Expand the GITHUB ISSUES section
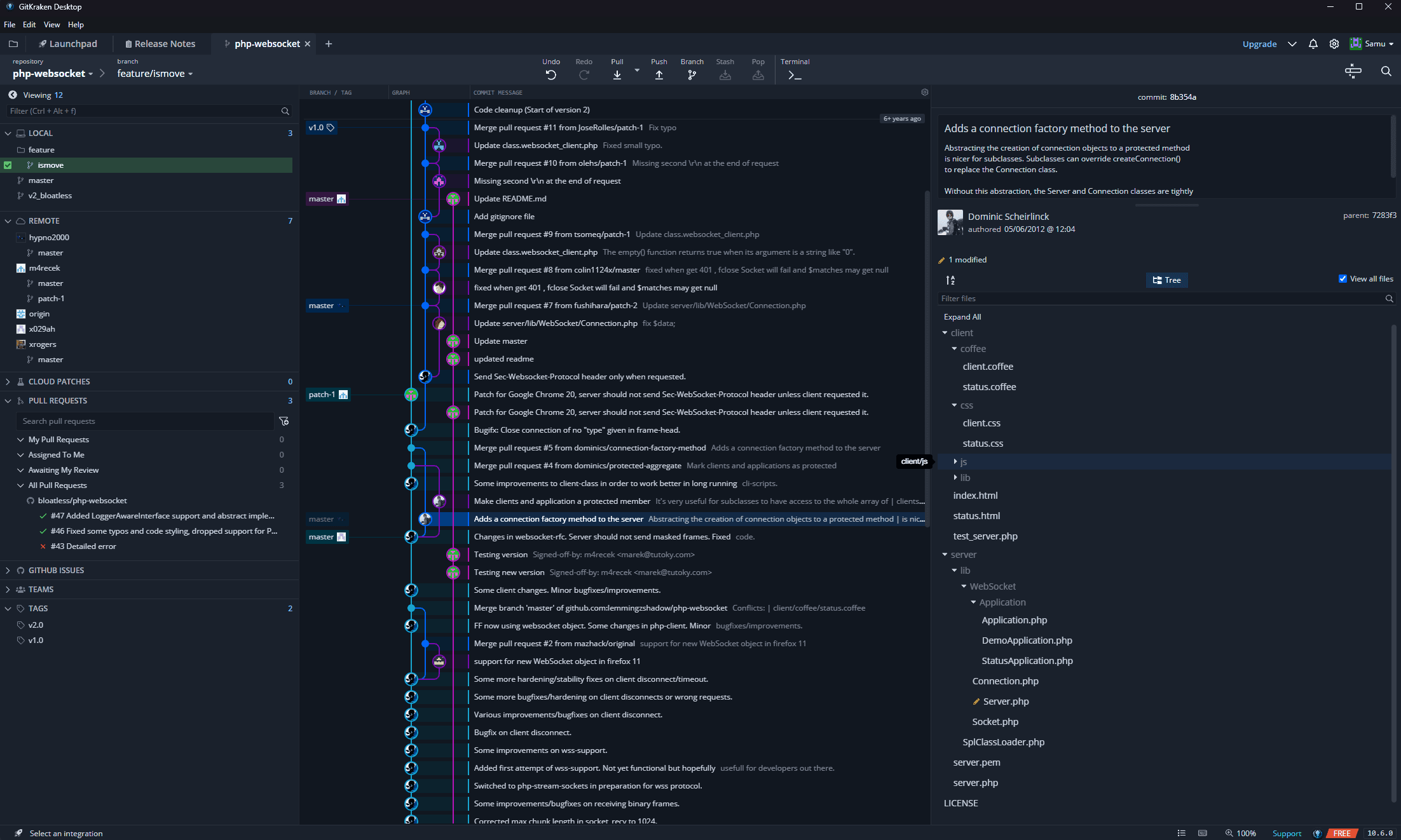 click(x=8, y=571)
